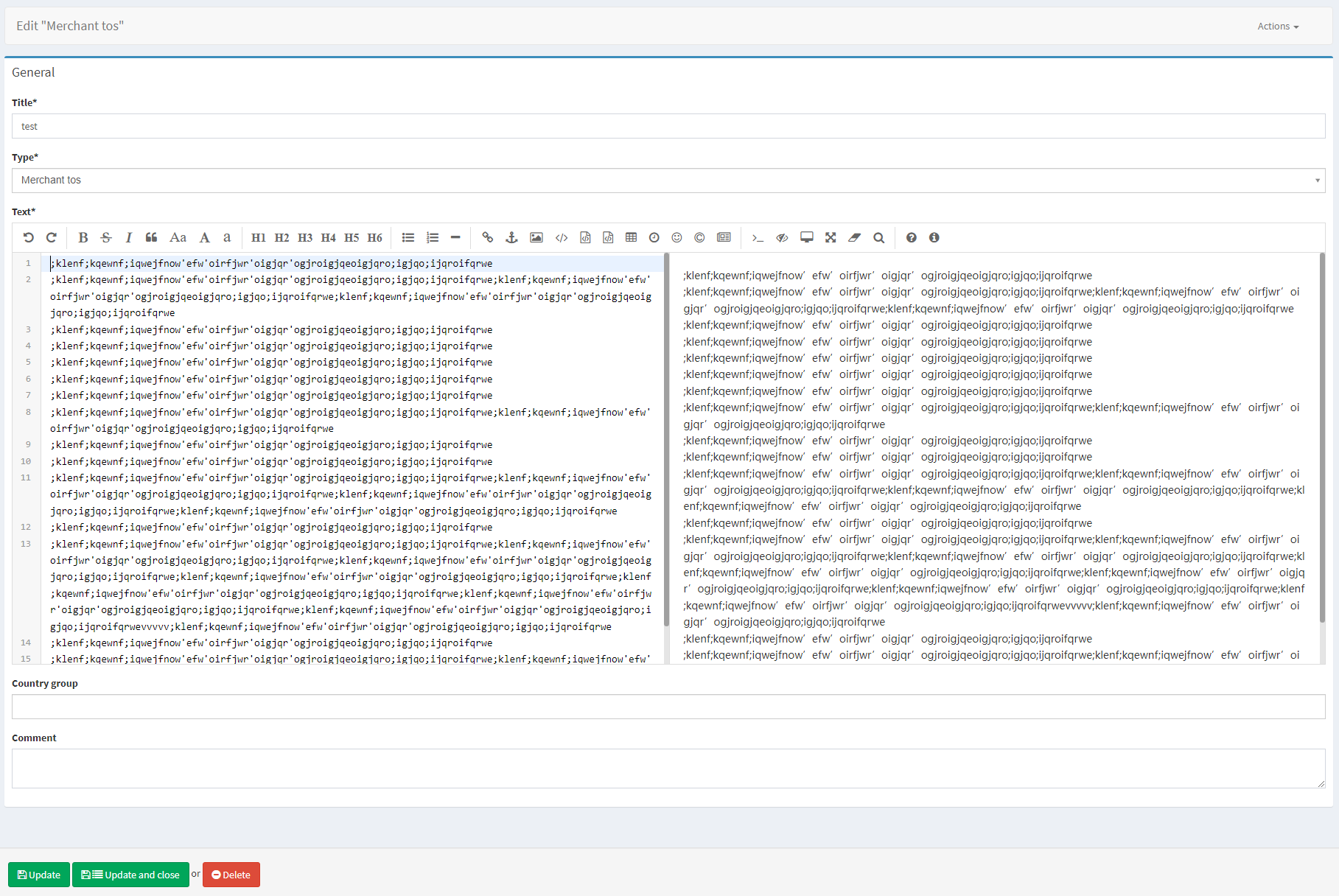The width and height of the screenshot is (1339, 896).
Task: Apply H3 heading format
Action: pyautogui.click(x=305, y=237)
